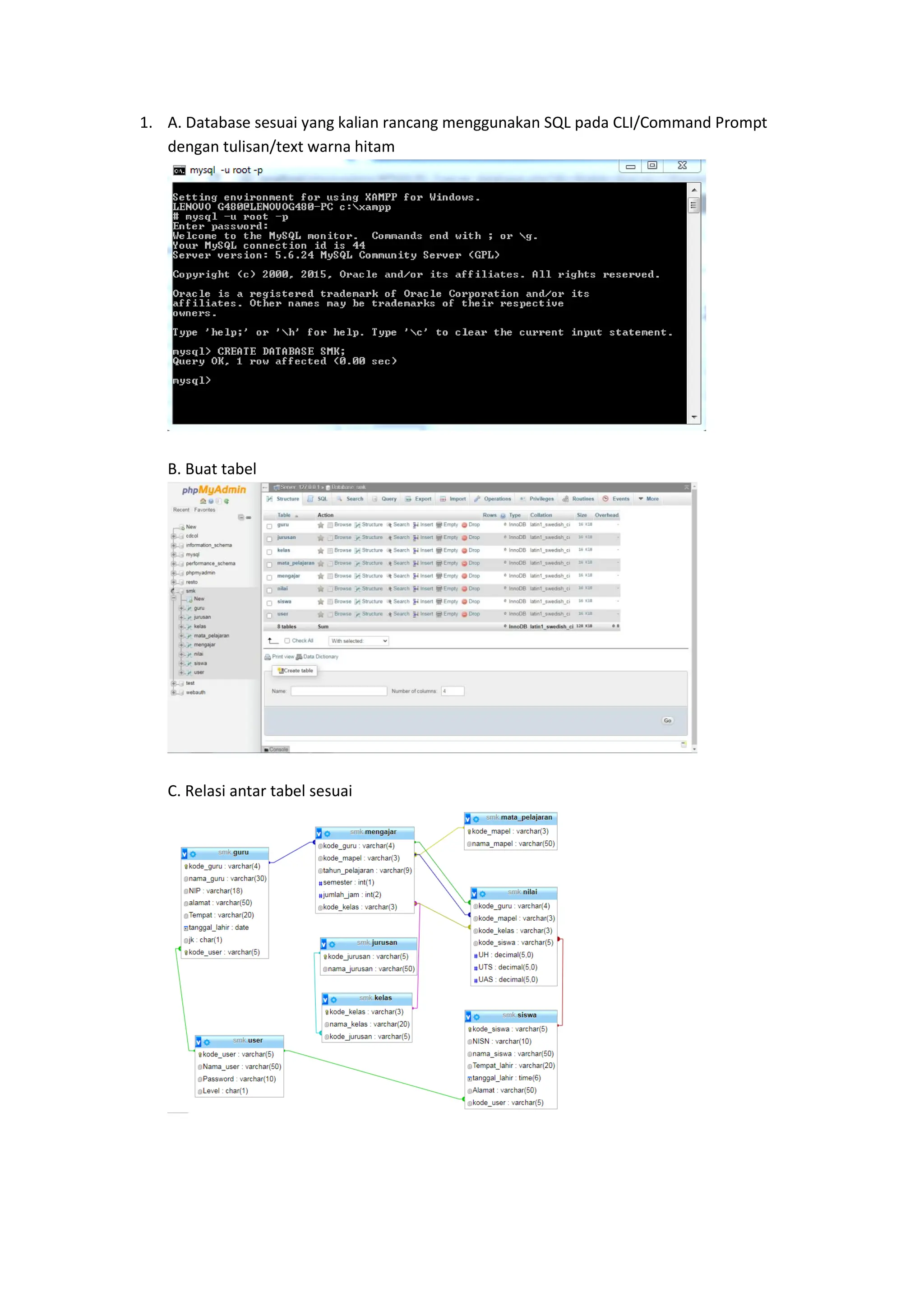The image size is (924, 1307).
Task: Click Empty icon for siswa table
Action: (x=439, y=602)
